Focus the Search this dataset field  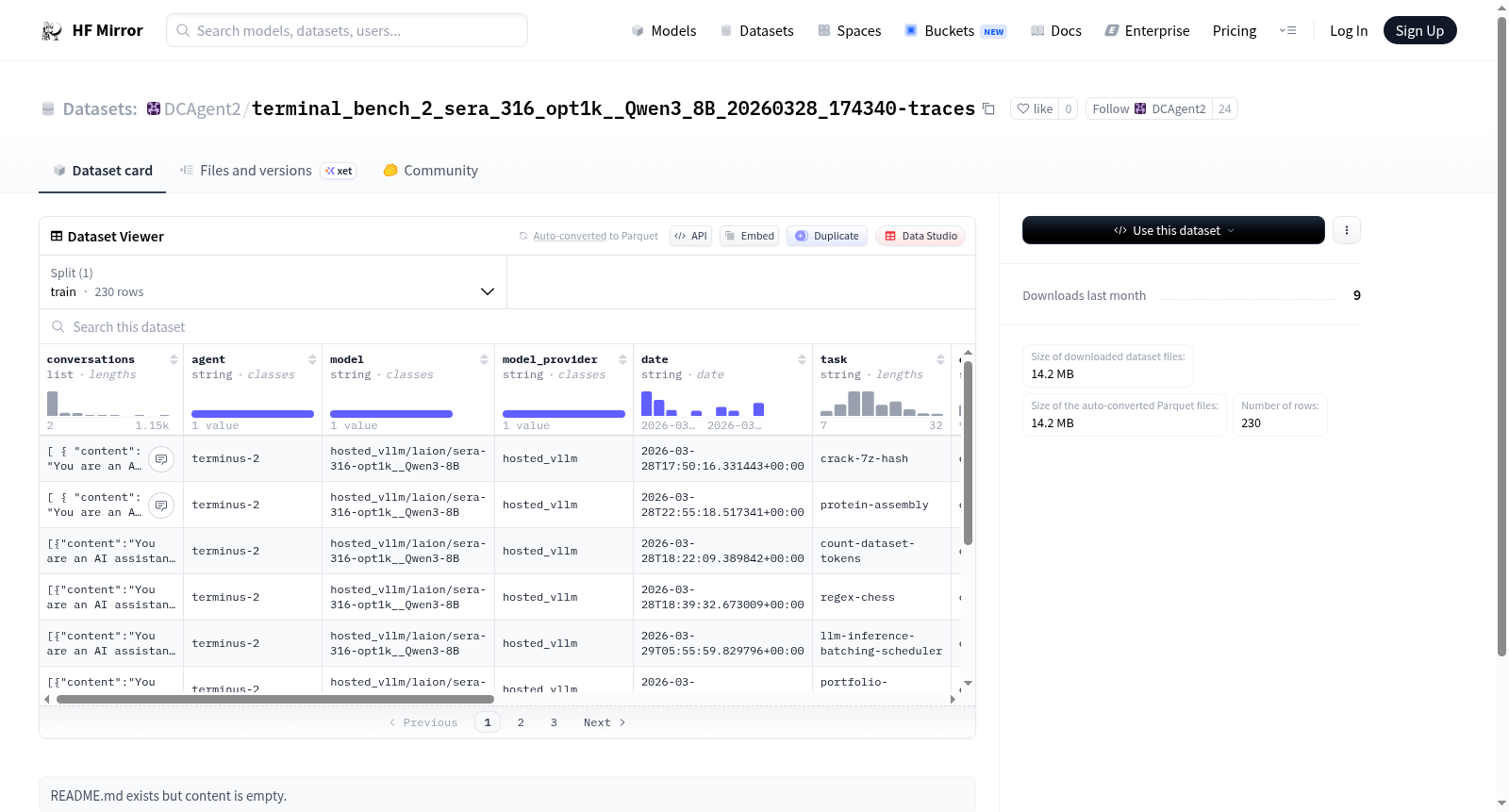click(x=507, y=326)
